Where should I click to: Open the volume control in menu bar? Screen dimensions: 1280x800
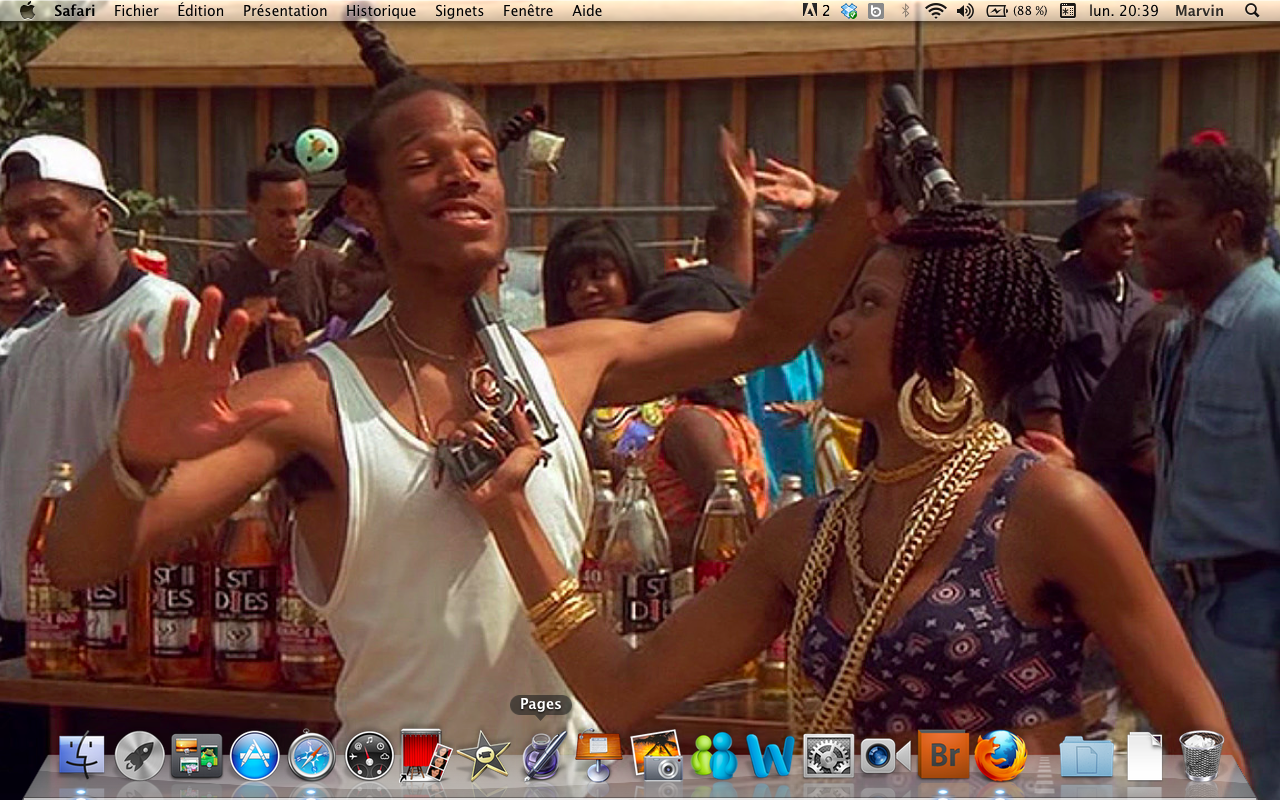965,10
